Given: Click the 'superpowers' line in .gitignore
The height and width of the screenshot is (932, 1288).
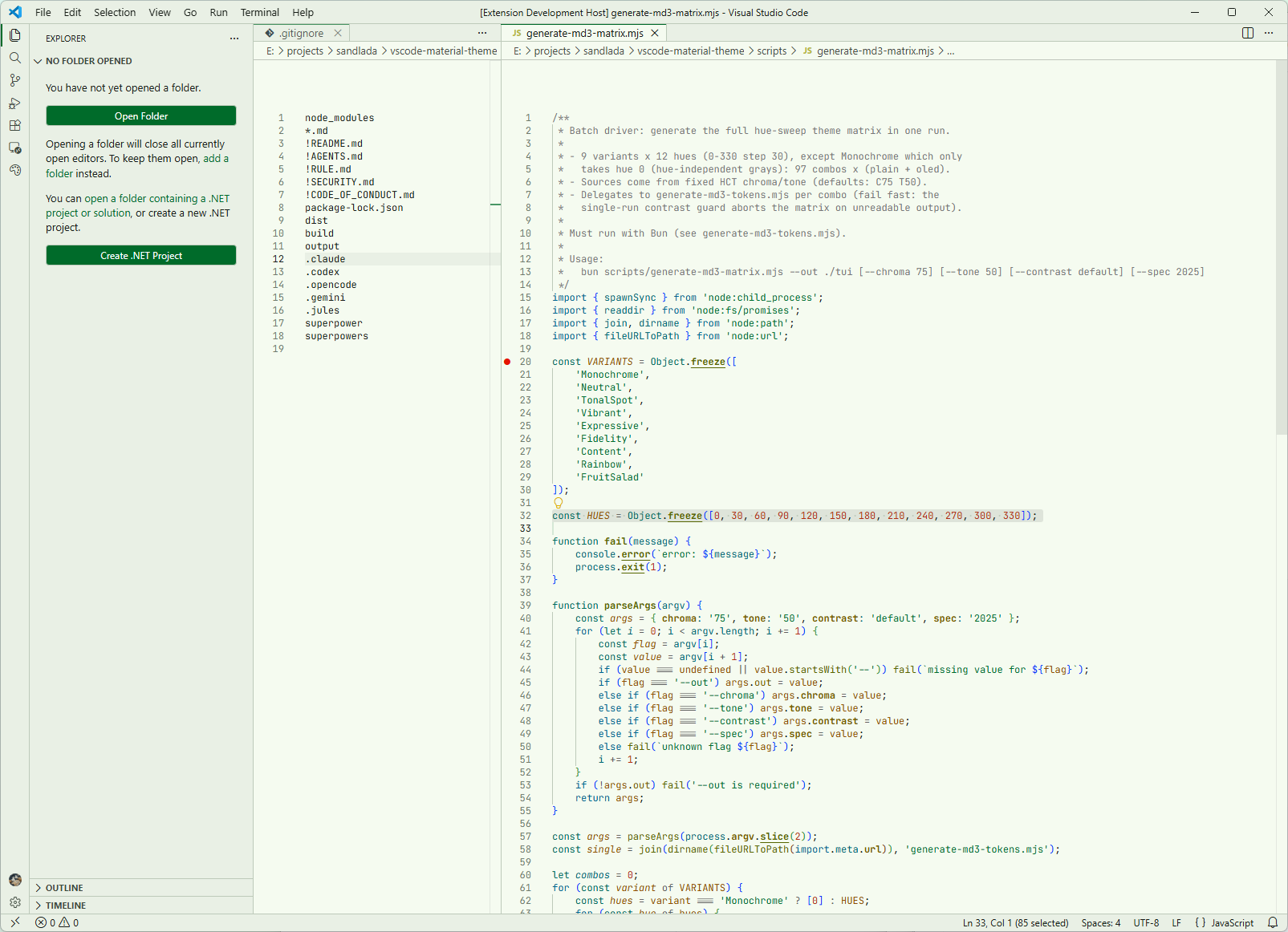Looking at the screenshot, I should point(336,336).
